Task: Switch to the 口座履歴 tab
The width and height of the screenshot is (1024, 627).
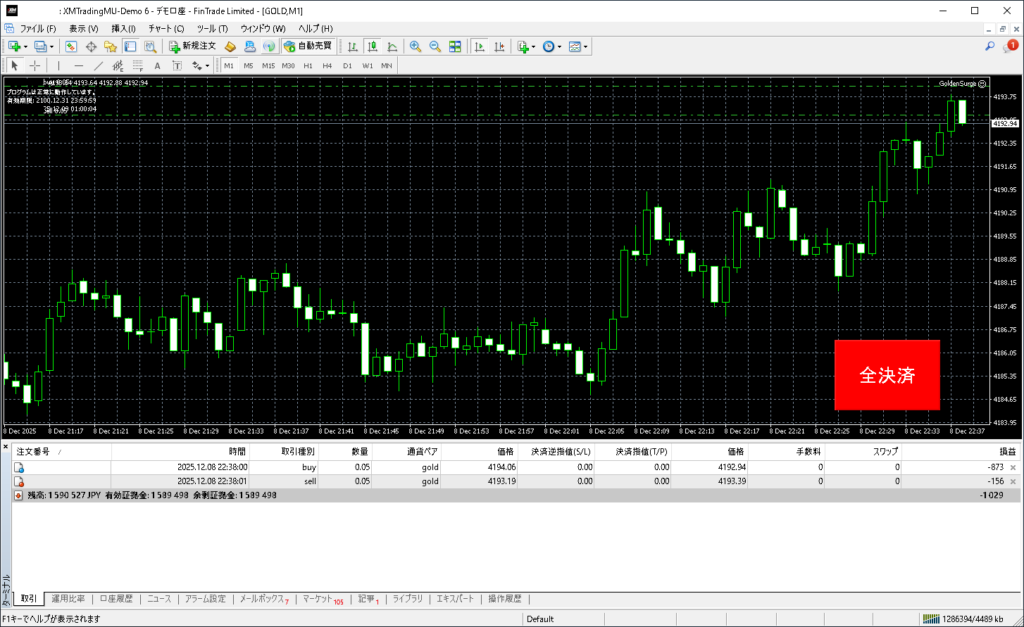Action: tap(117, 599)
